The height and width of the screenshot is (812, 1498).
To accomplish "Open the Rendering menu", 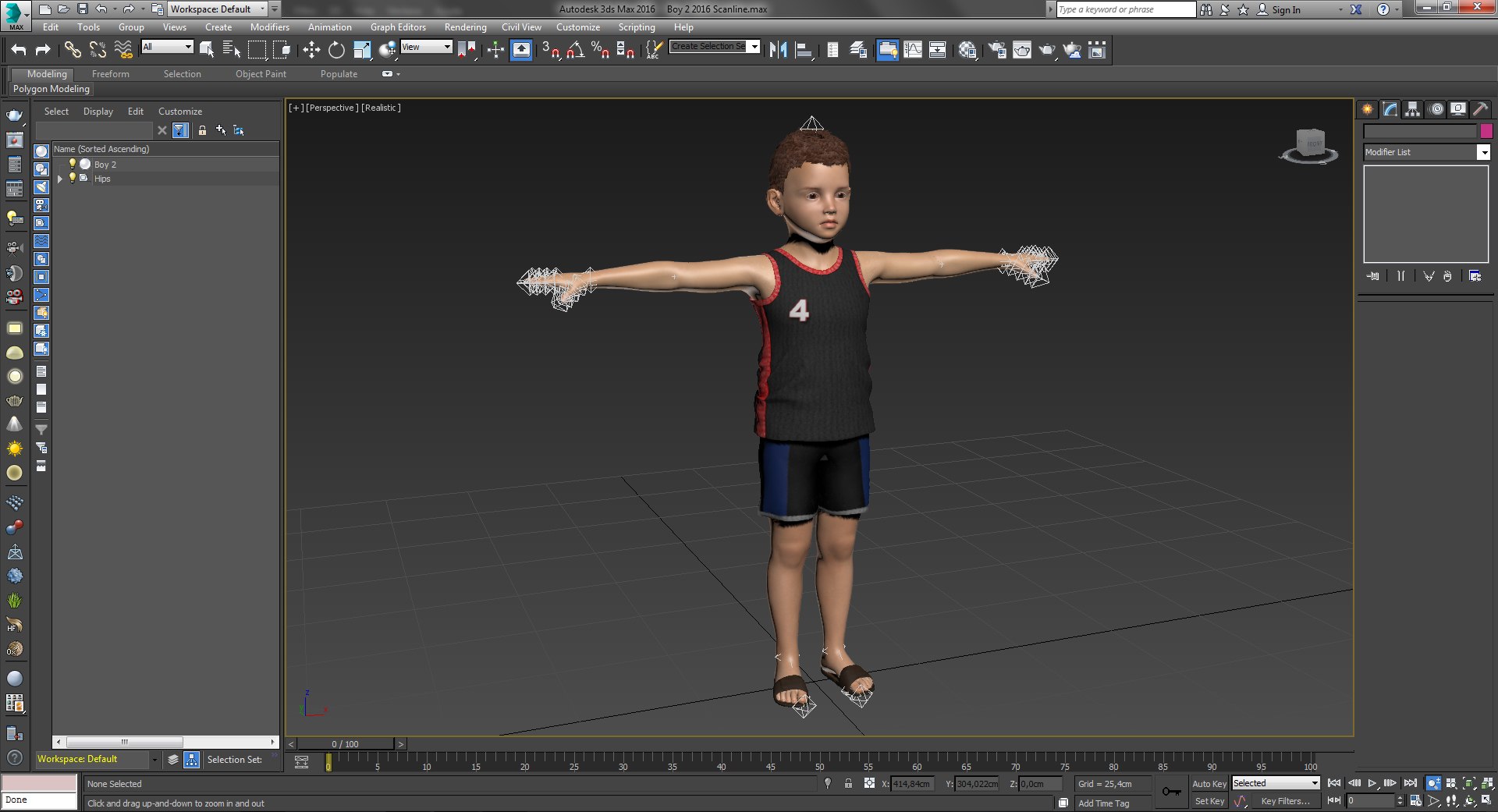I will coord(465,27).
